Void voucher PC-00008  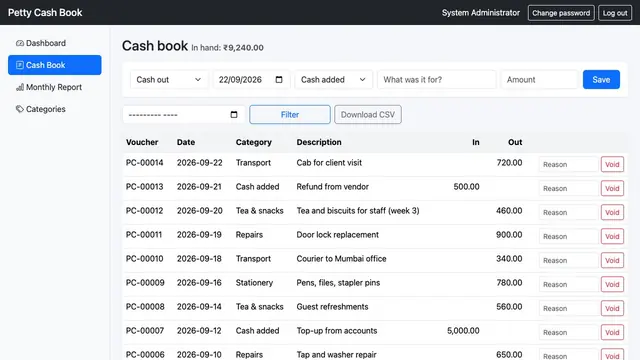[x=612, y=309]
